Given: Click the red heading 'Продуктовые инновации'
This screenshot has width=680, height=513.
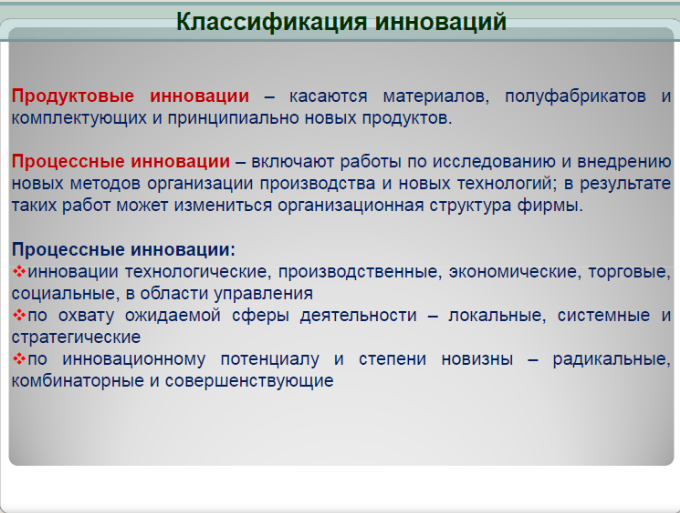Looking at the screenshot, I should click(x=131, y=96).
